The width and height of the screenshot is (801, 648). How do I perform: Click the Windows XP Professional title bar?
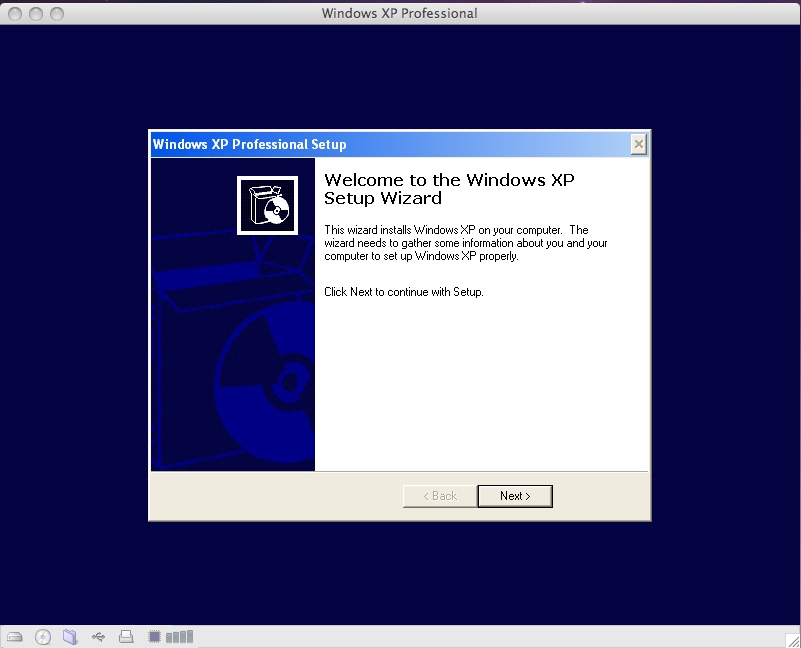tap(400, 13)
